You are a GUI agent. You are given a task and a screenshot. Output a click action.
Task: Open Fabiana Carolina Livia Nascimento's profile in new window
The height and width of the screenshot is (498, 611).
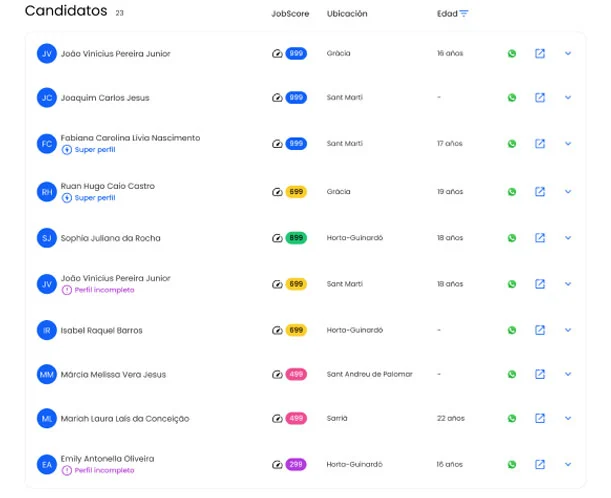(539, 144)
